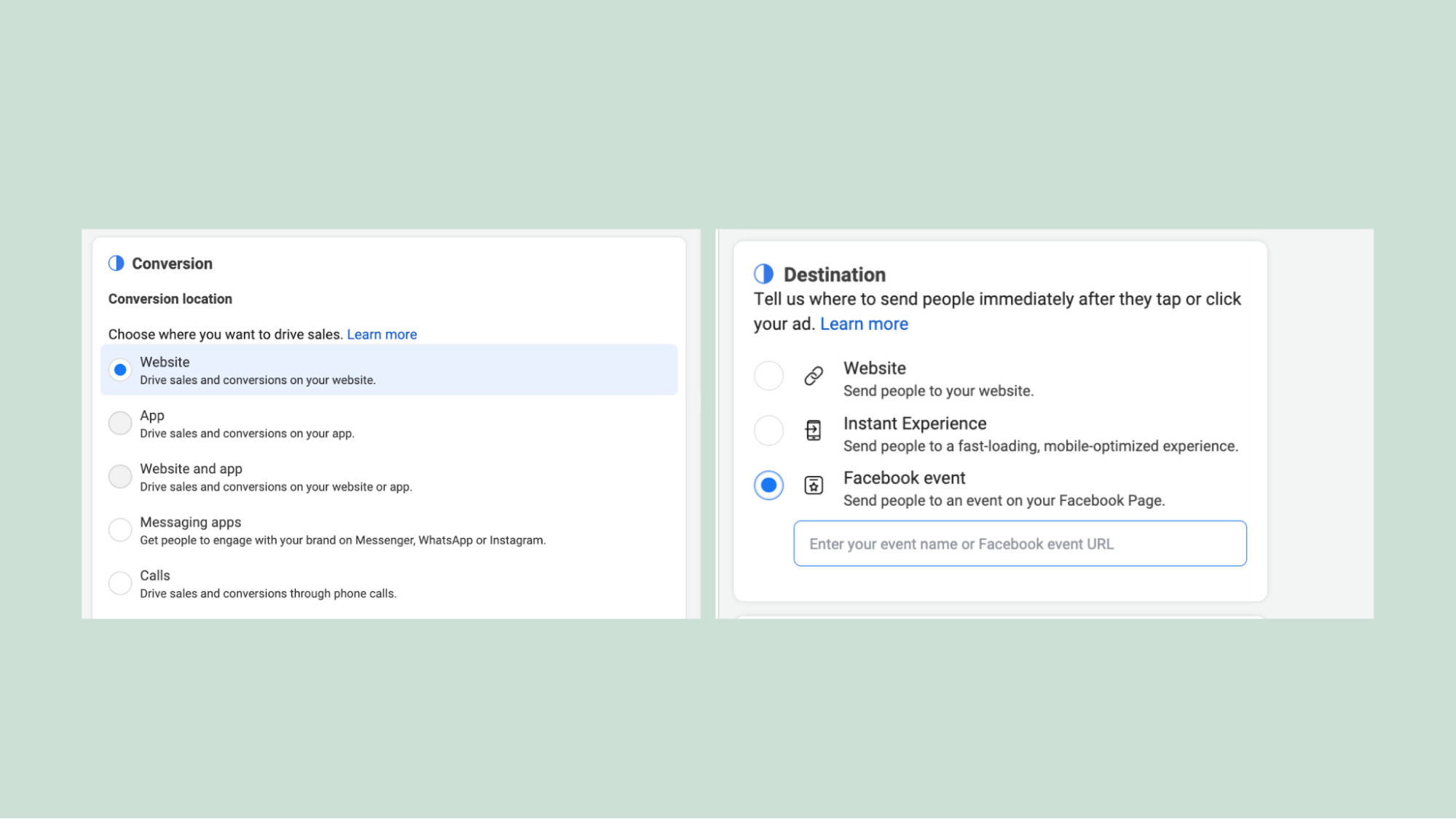Select App as the conversion location
This screenshot has height=819, width=1456.
point(119,423)
